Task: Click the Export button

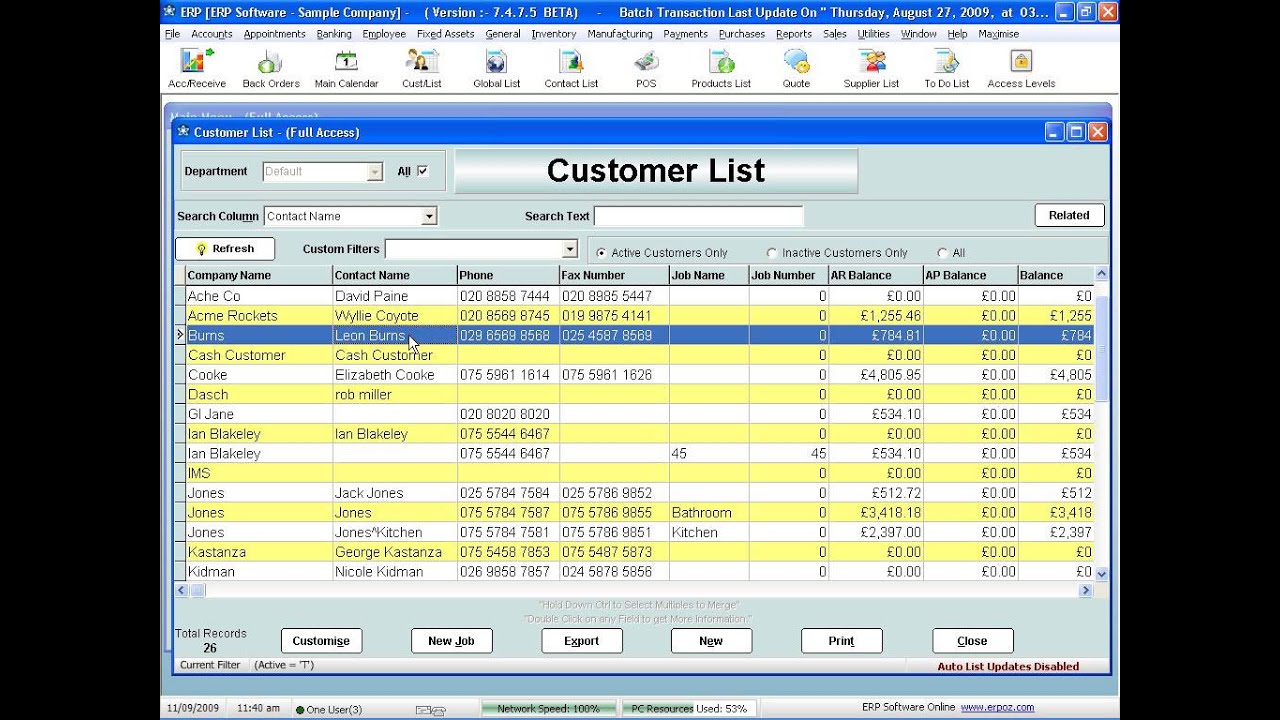Action: click(x=581, y=641)
